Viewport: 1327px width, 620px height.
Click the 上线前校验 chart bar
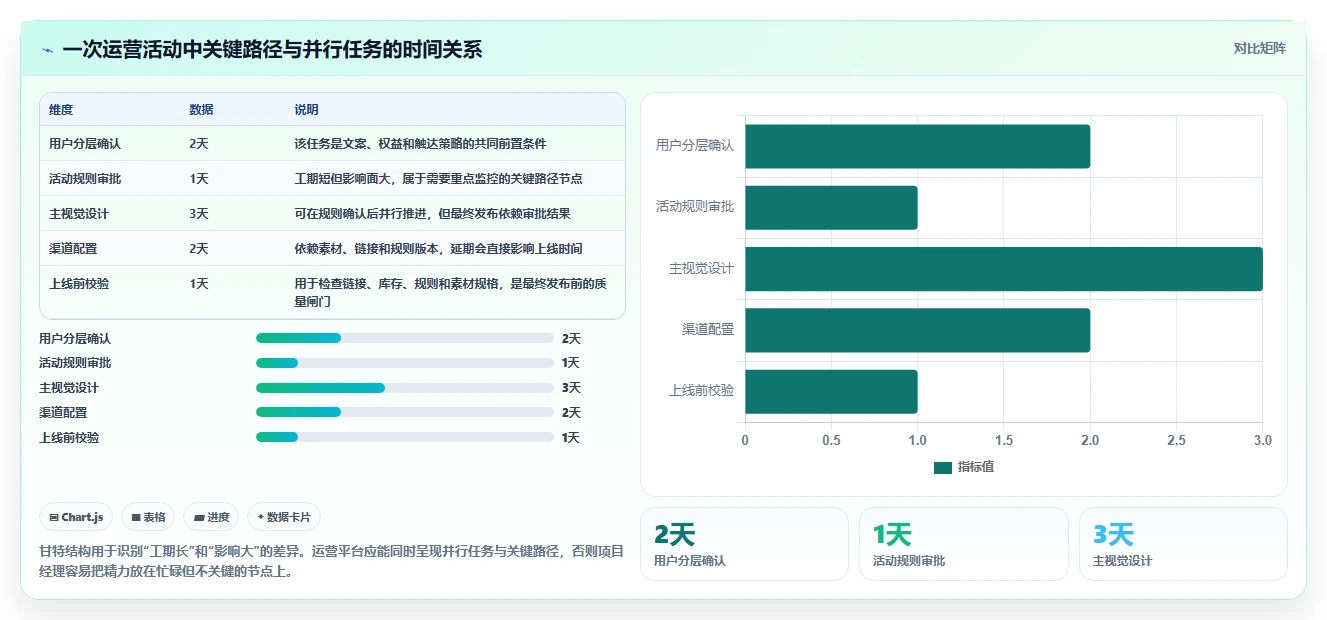point(831,391)
